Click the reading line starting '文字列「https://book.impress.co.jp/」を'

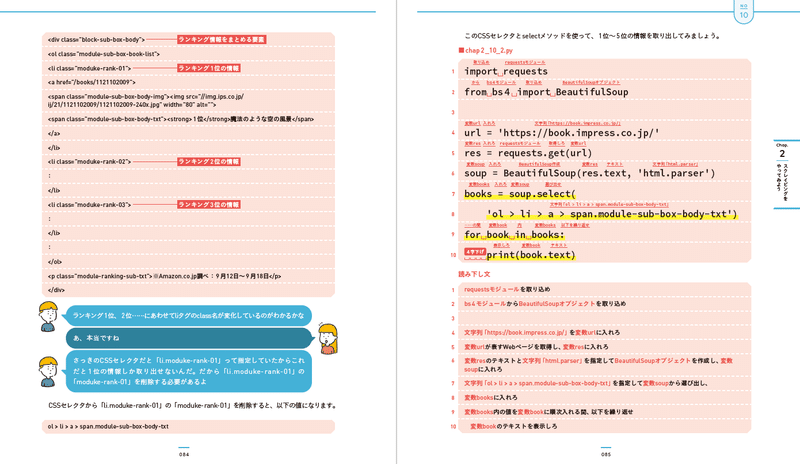pyautogui.click(x=542, y=332)
